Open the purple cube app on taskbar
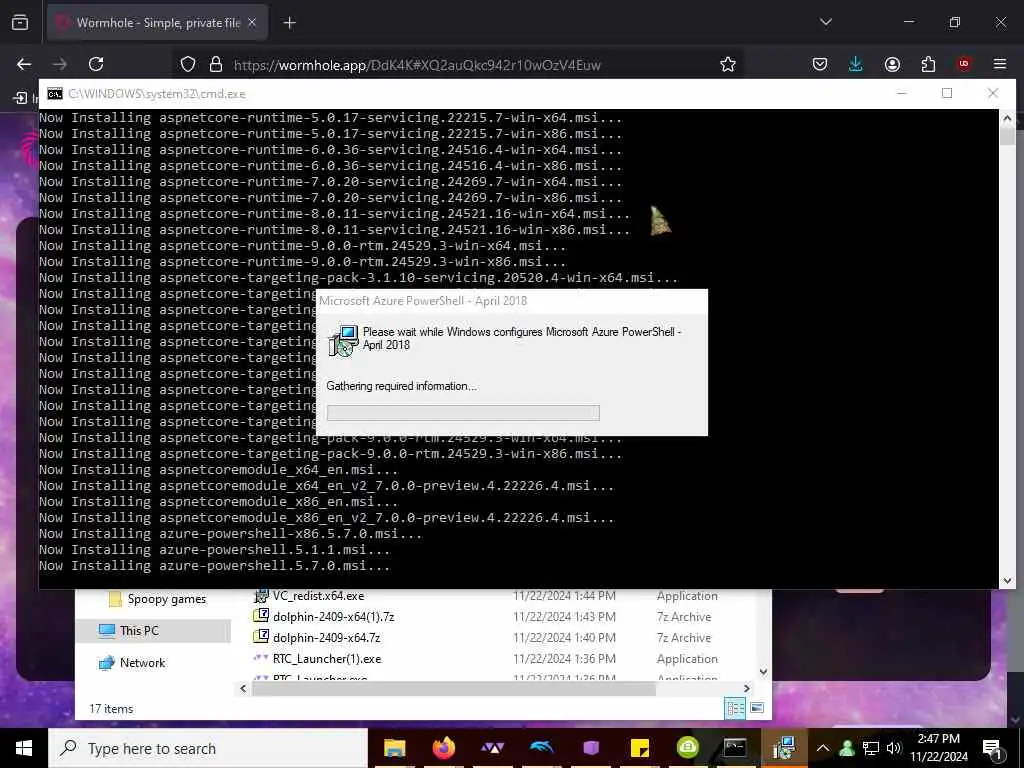Image resolution: width=1024 pixels, height=768 pixels. click(591, 748)
